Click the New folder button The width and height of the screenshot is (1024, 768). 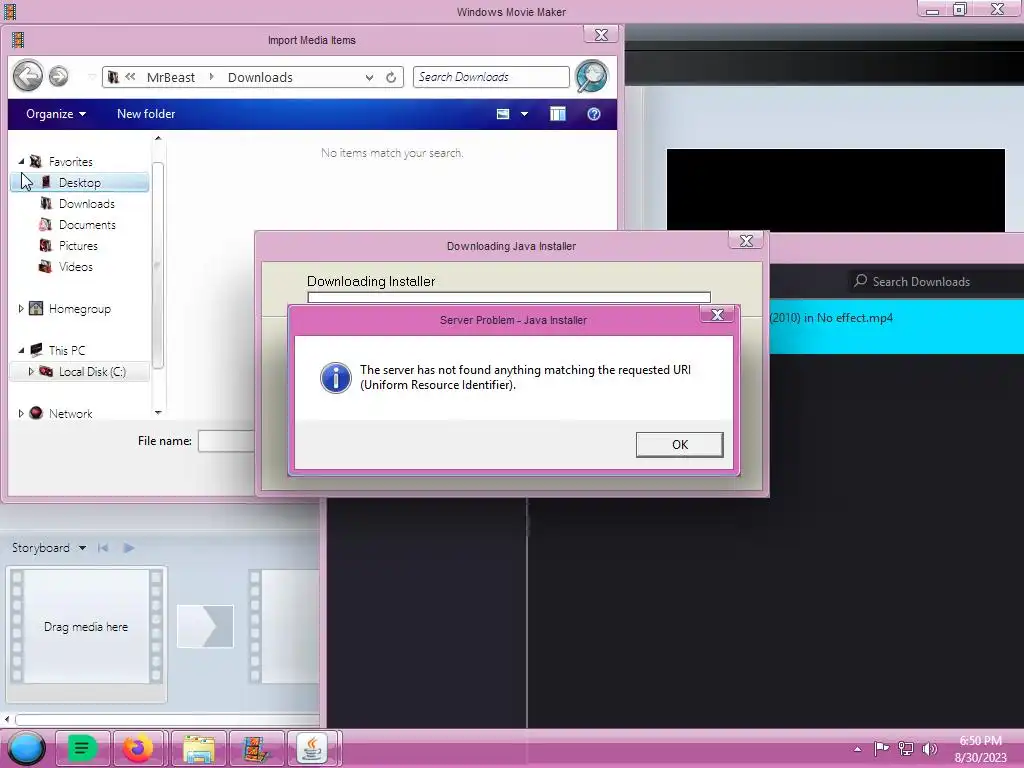pyautogui.click(x=146, y=114)
